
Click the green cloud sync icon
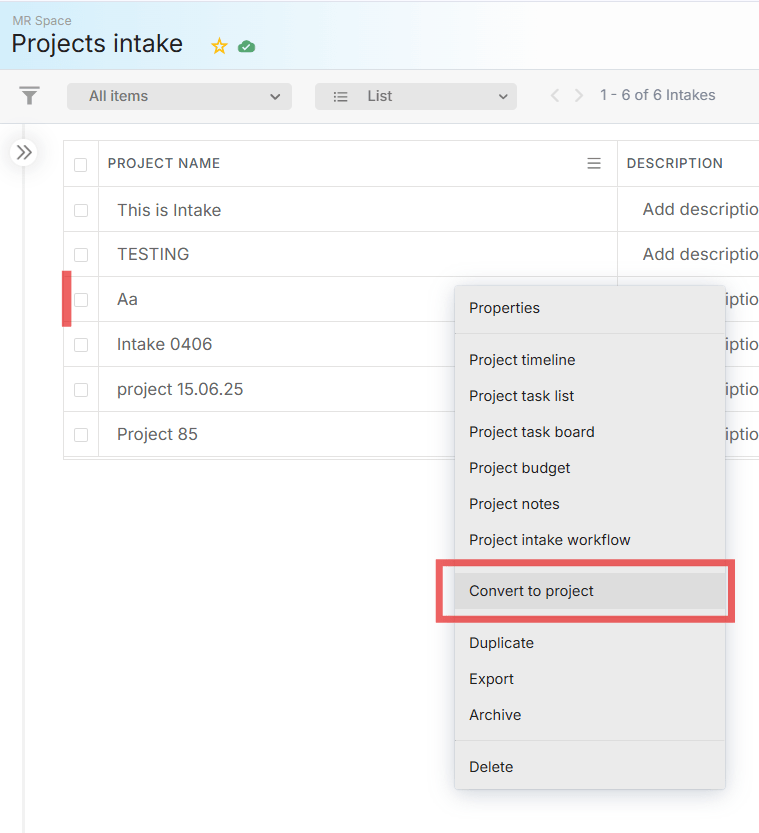coord(246,46)
